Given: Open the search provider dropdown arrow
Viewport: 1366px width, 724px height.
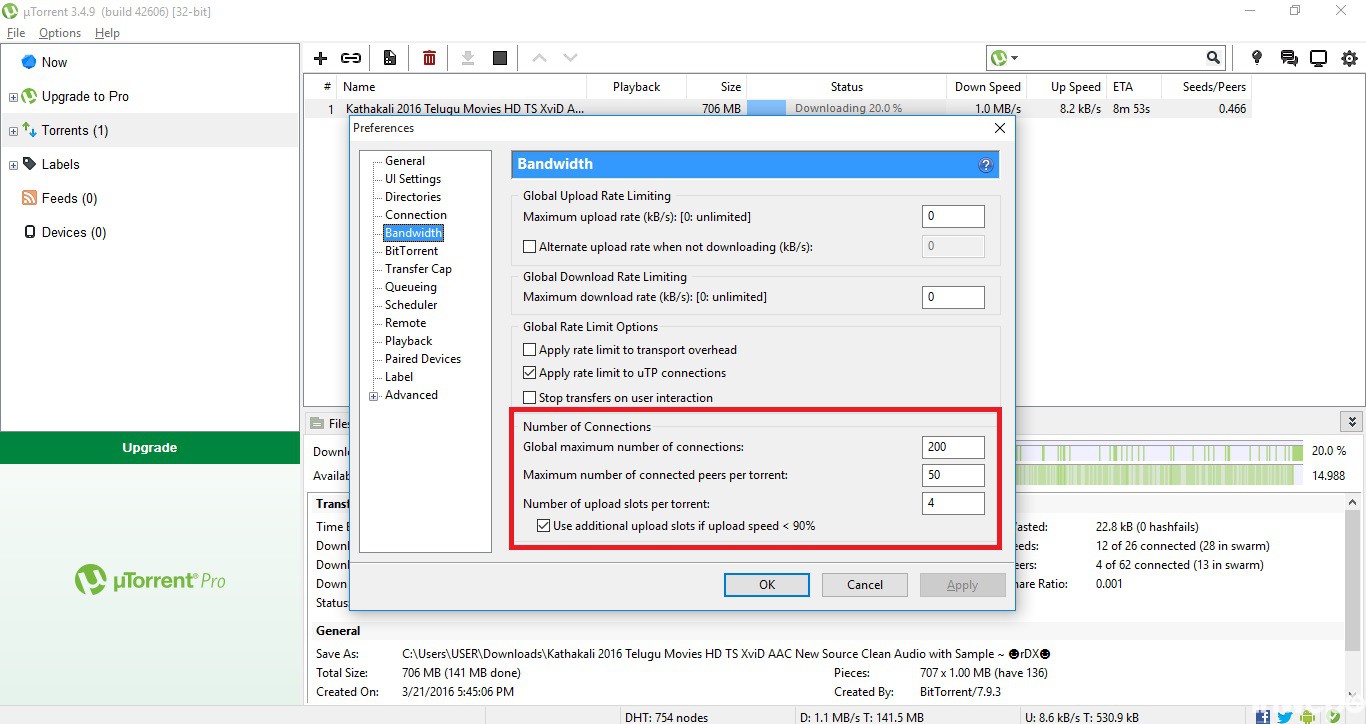Looking at the screenshot, I should (x=1015, y=58).
